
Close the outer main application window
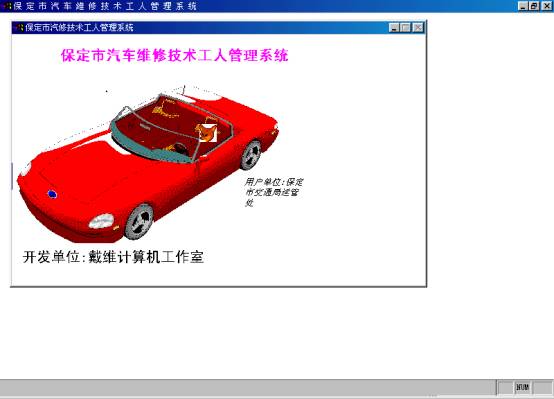tap(546, 6)
